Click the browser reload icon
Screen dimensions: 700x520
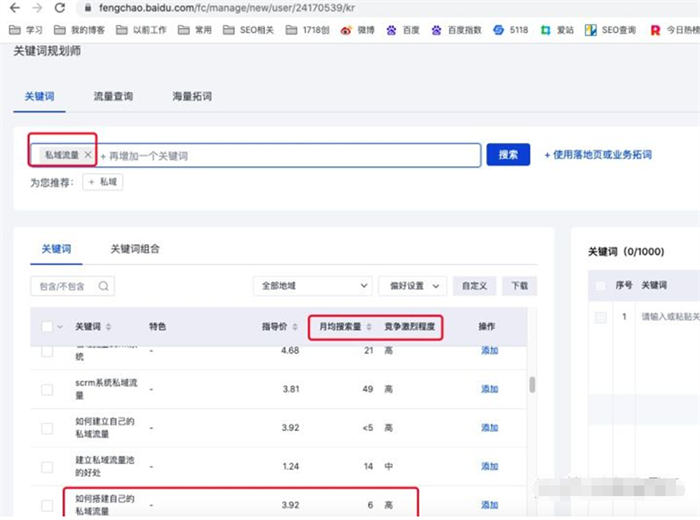[x=59, y=8]
